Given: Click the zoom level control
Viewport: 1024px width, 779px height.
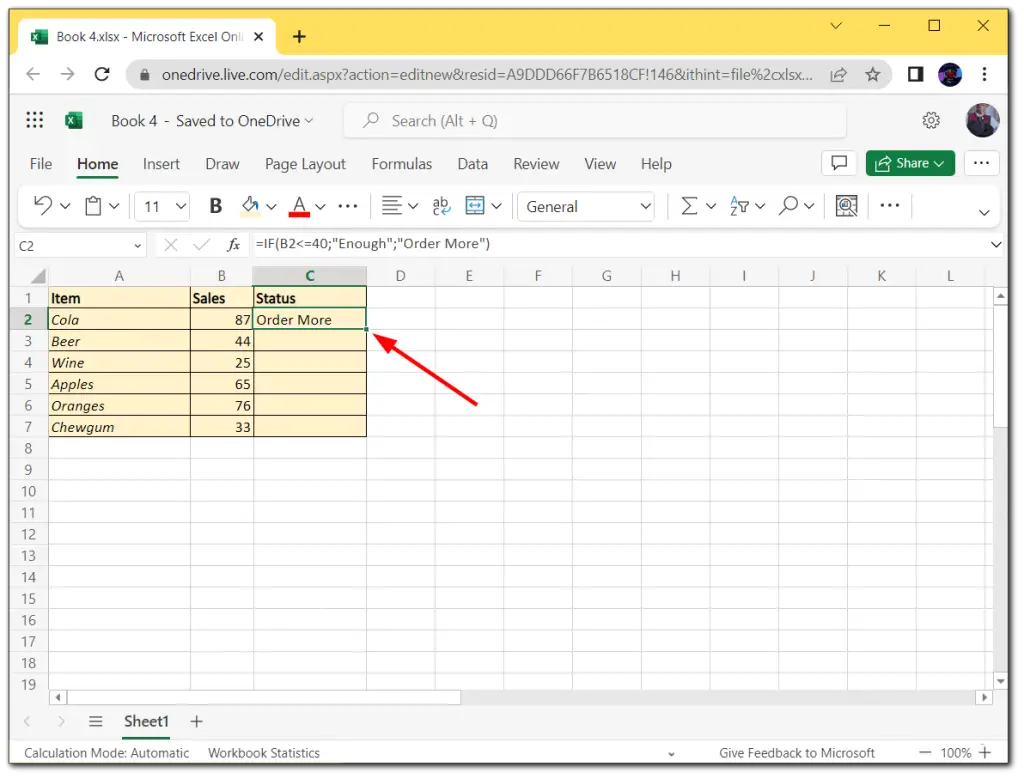Looking at the screenshot, I should point(956,752).
